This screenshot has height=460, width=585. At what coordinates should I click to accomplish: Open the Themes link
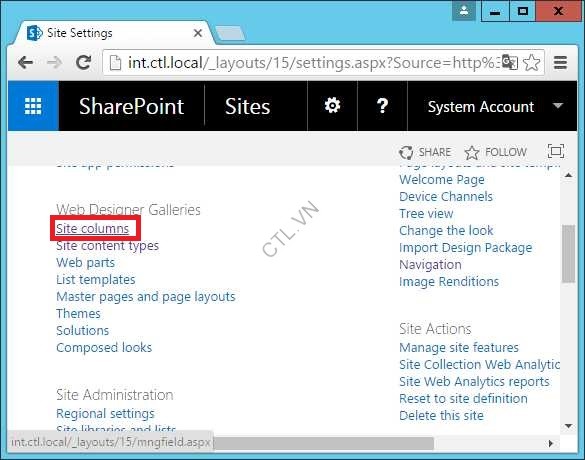tap(78, 314)
